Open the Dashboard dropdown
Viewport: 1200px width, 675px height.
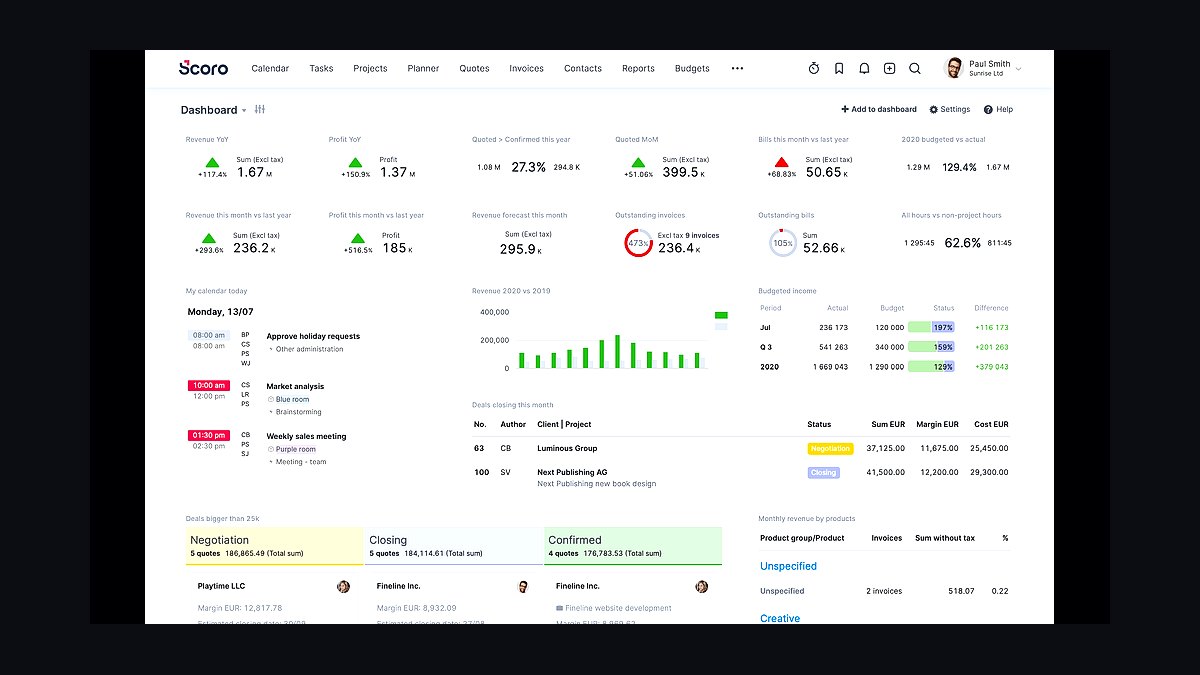tap(213, 110)
